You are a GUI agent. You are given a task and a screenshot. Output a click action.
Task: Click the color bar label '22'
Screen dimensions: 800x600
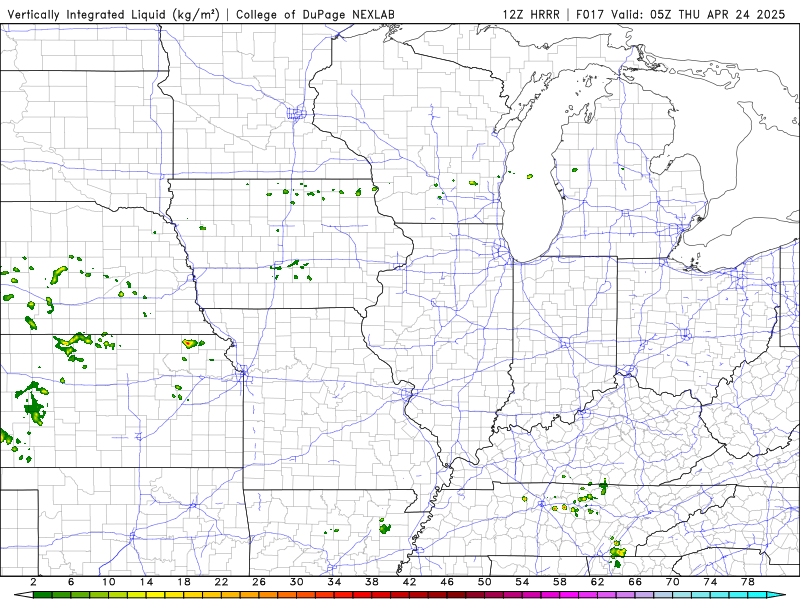pos(221,582)
